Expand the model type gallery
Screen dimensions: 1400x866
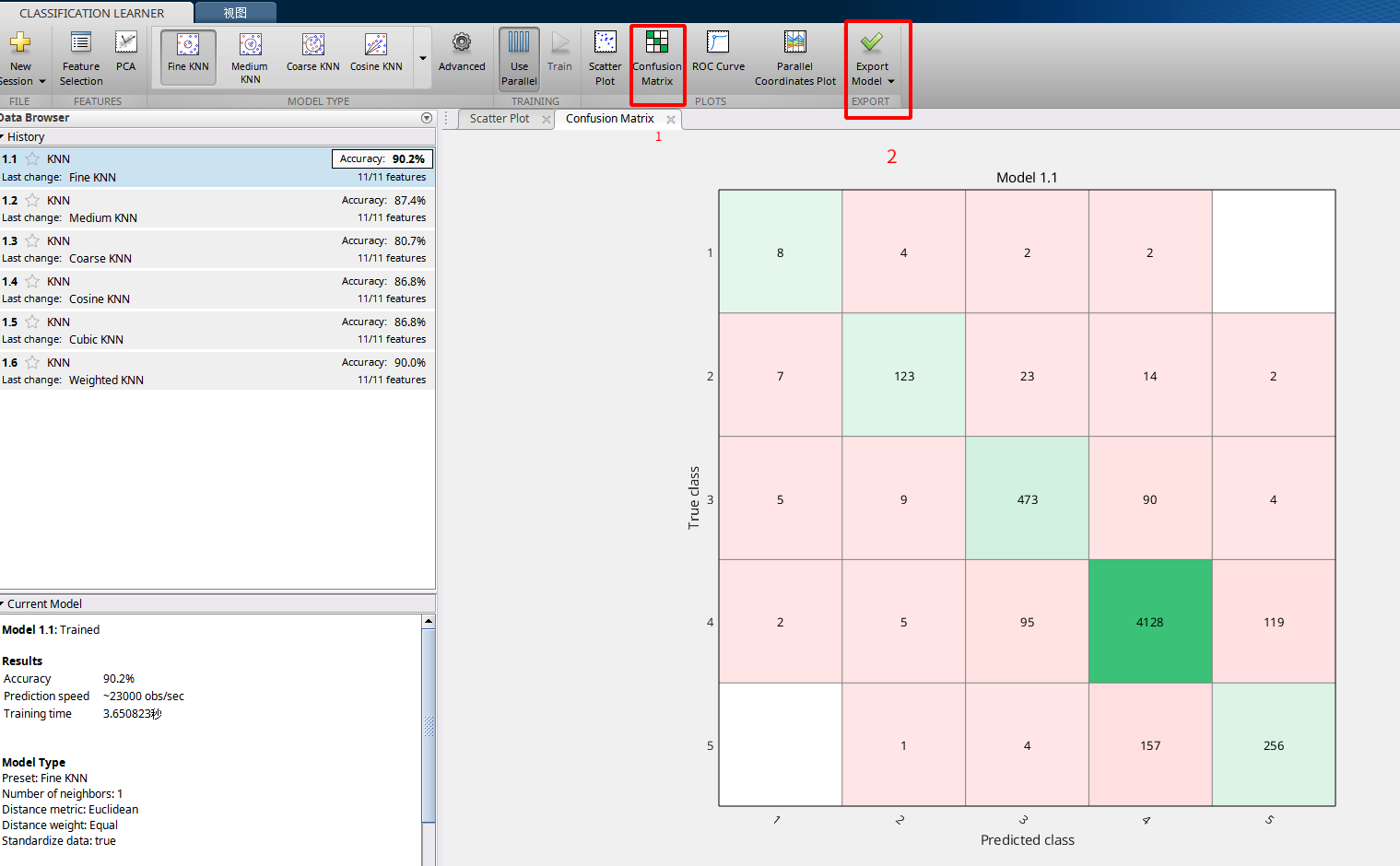[x=423, y=56]
